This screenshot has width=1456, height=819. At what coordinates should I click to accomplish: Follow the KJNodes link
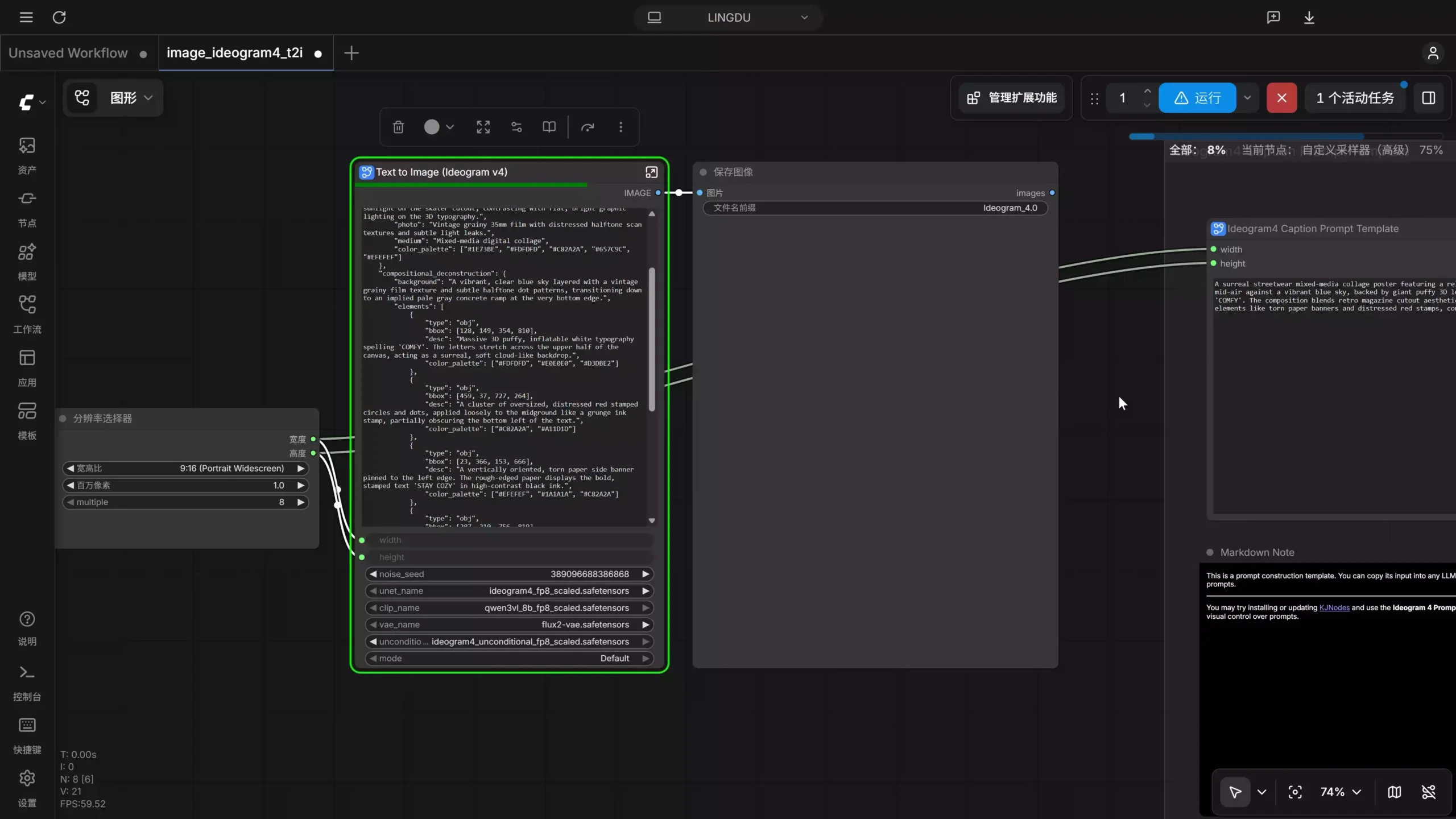(1334, 607)
